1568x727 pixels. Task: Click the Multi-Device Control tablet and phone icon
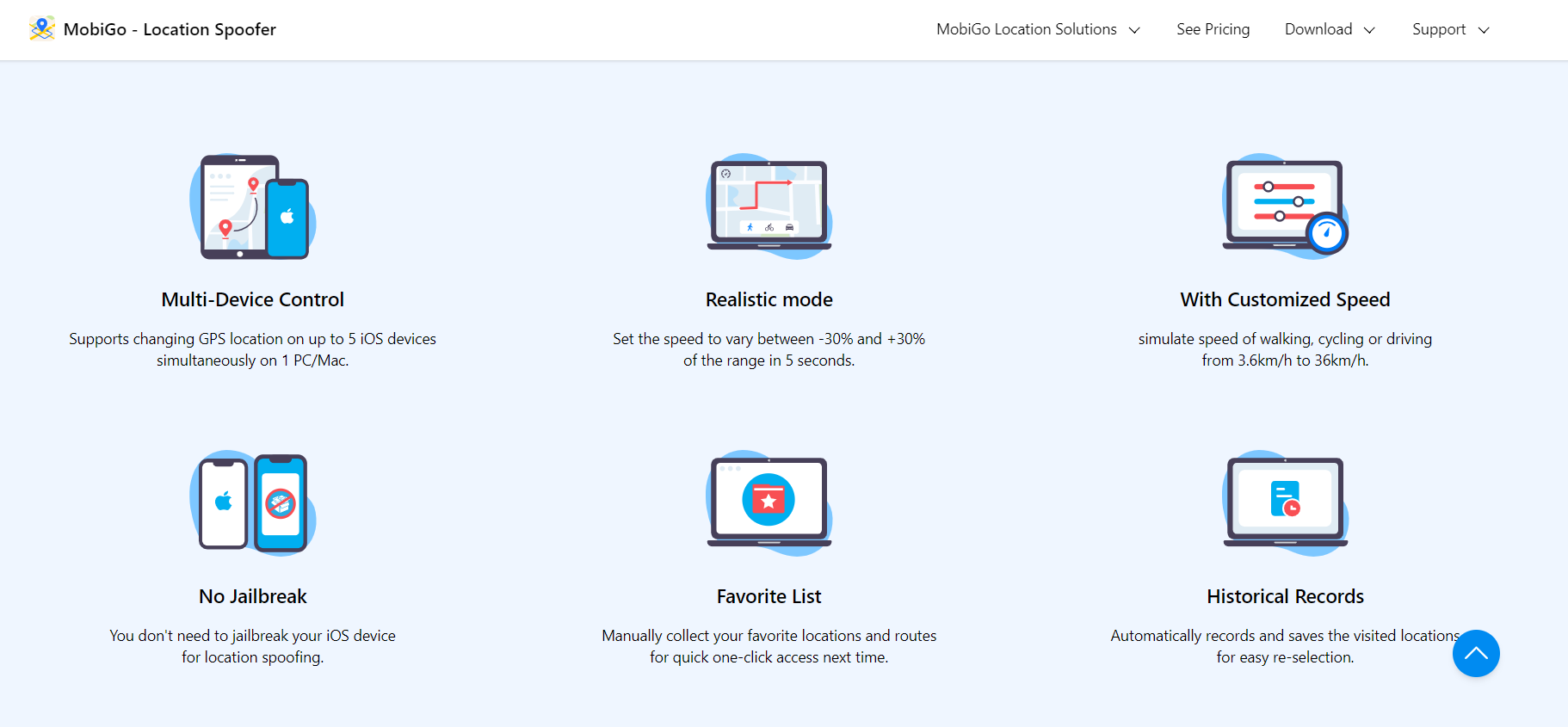coord(253,206)
